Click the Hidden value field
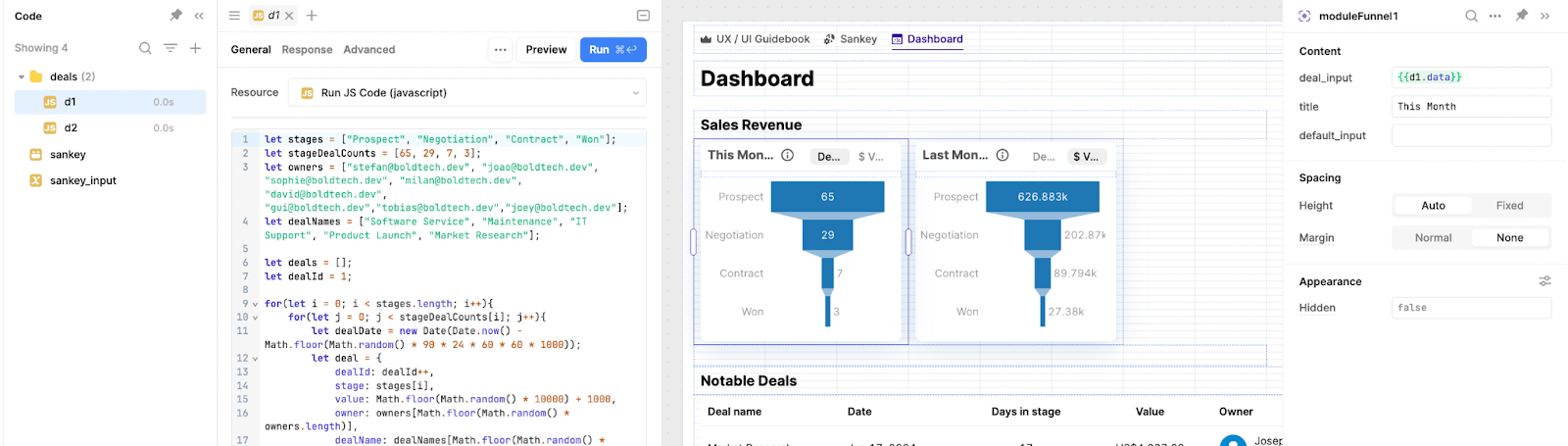This screenshot has width=1568, height=446. [1471, 308]
